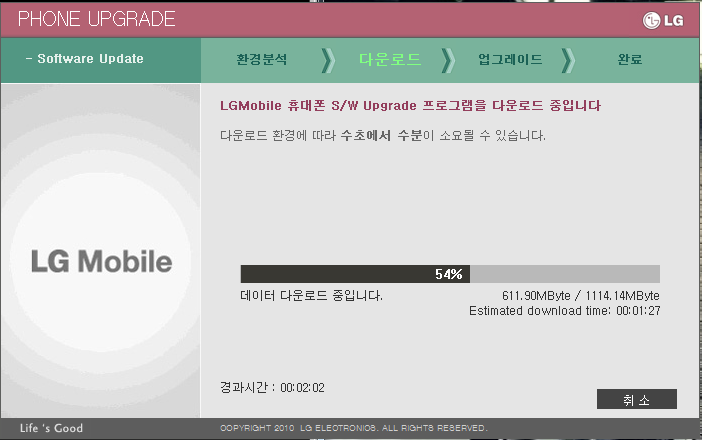
Task: Select the 완료 step tab
Action: (630, 59)
